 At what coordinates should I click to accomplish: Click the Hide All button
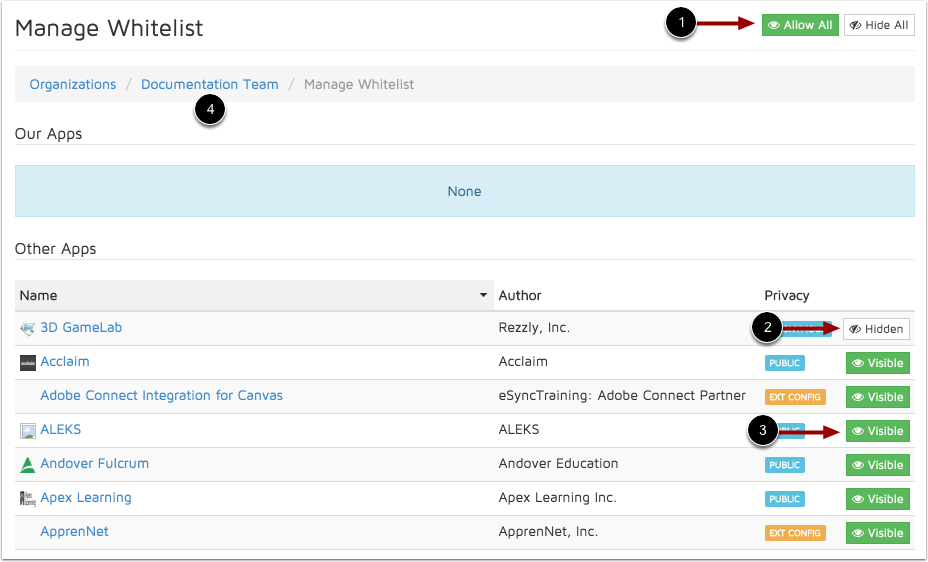tap(879, 25)
